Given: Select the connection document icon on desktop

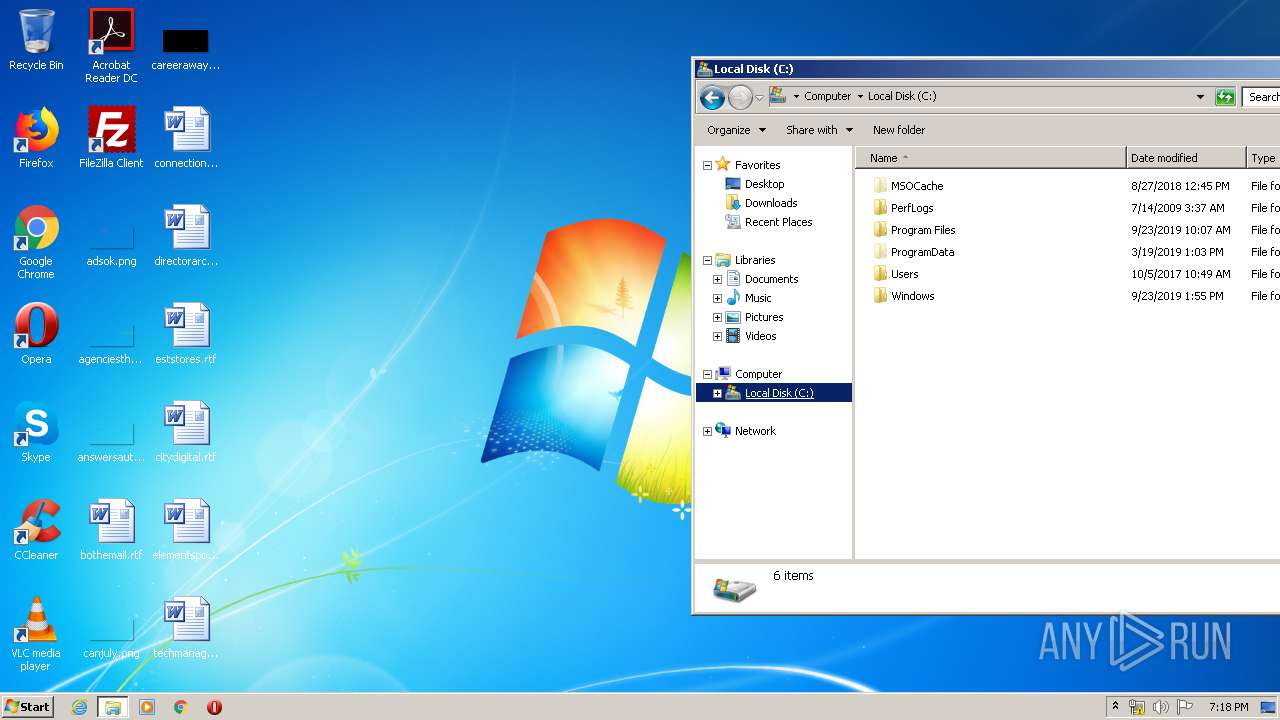Looking at the screenshot, I should 186,138.
